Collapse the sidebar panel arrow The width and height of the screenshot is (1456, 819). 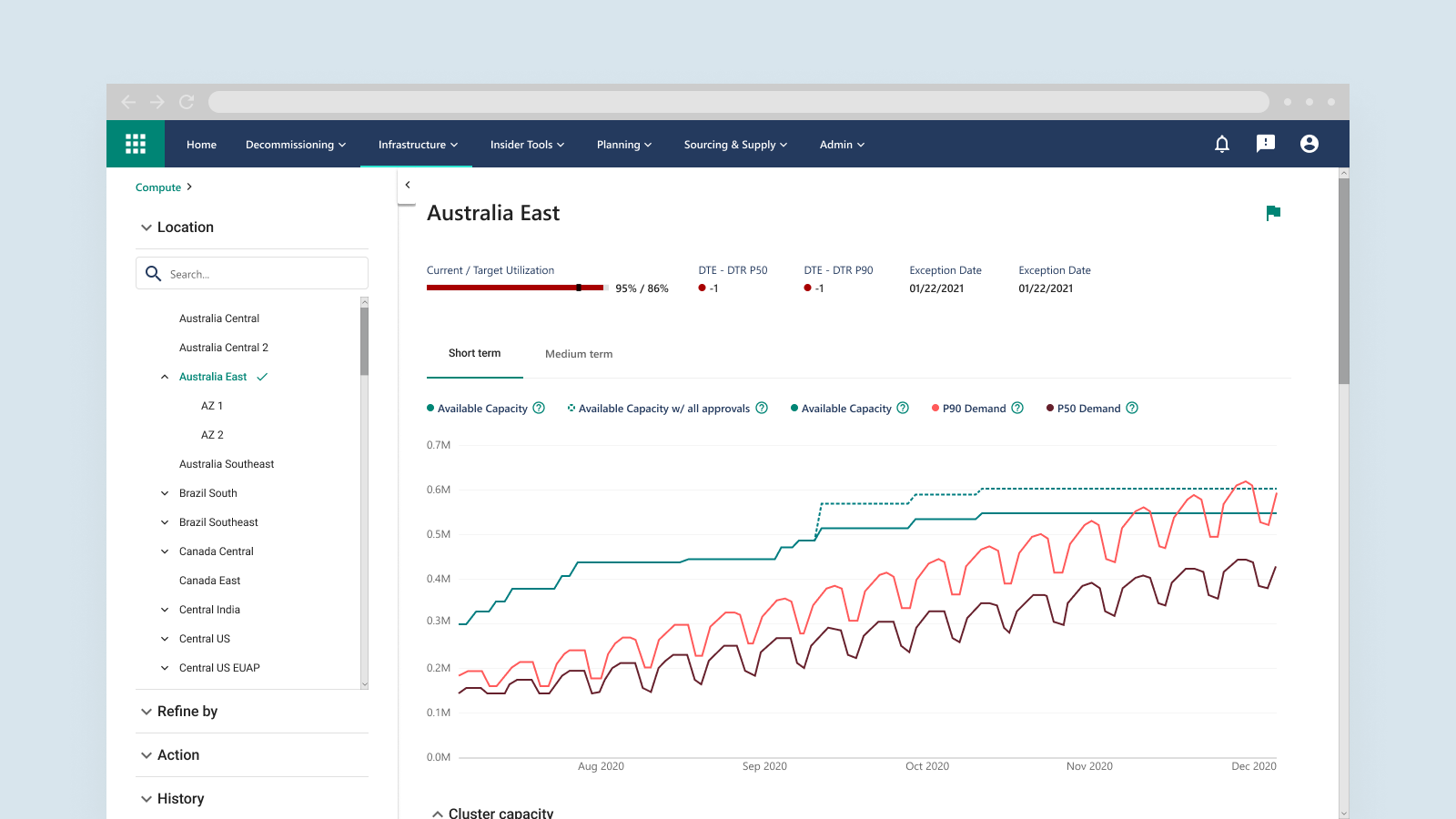pos(408,185)
